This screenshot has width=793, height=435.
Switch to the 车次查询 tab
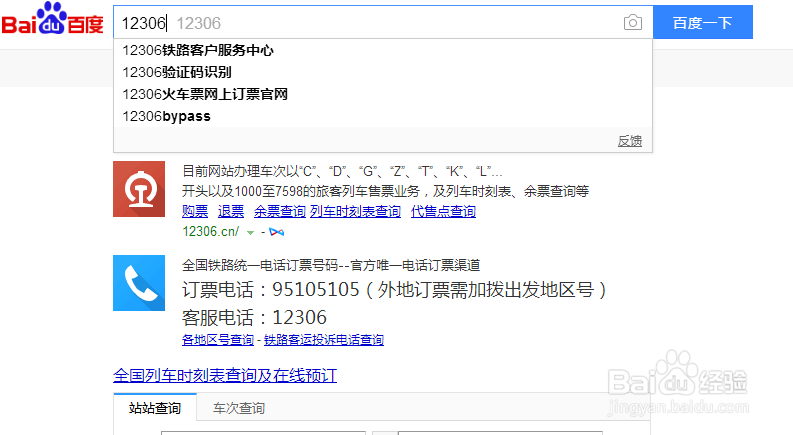(x=239, y=408)
